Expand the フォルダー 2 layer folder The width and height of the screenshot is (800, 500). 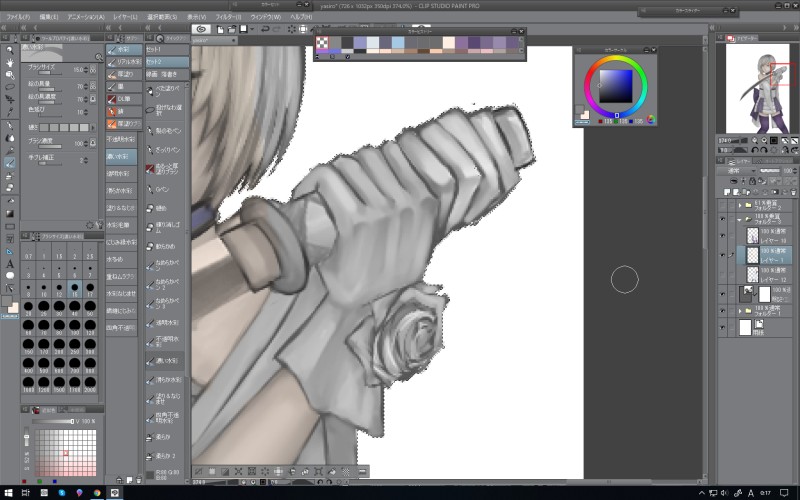[740, 205]
